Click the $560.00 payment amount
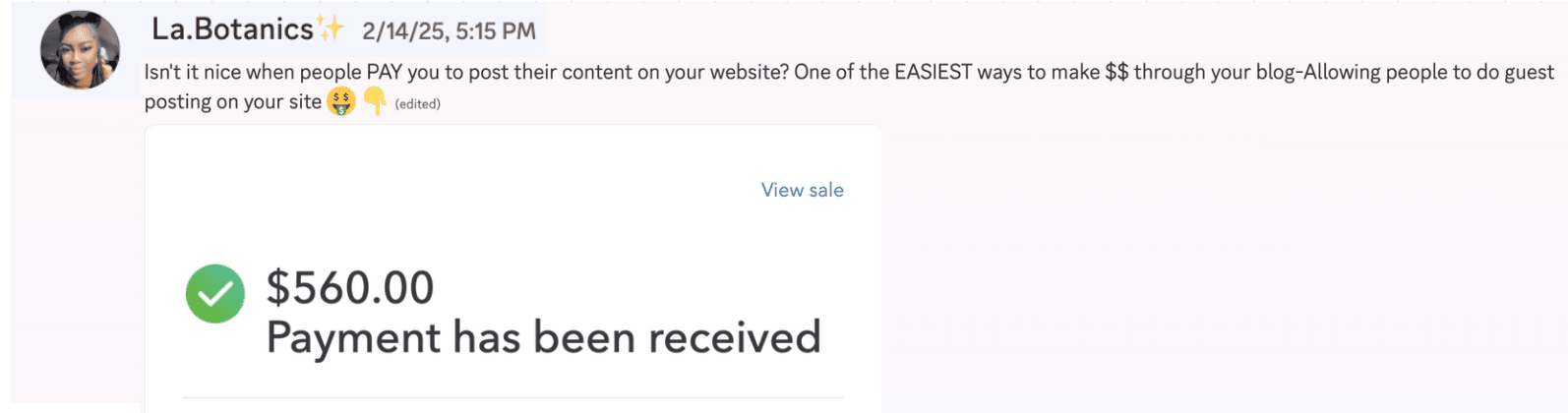The width and height of the screenshot is (1568, 413). 350,288
